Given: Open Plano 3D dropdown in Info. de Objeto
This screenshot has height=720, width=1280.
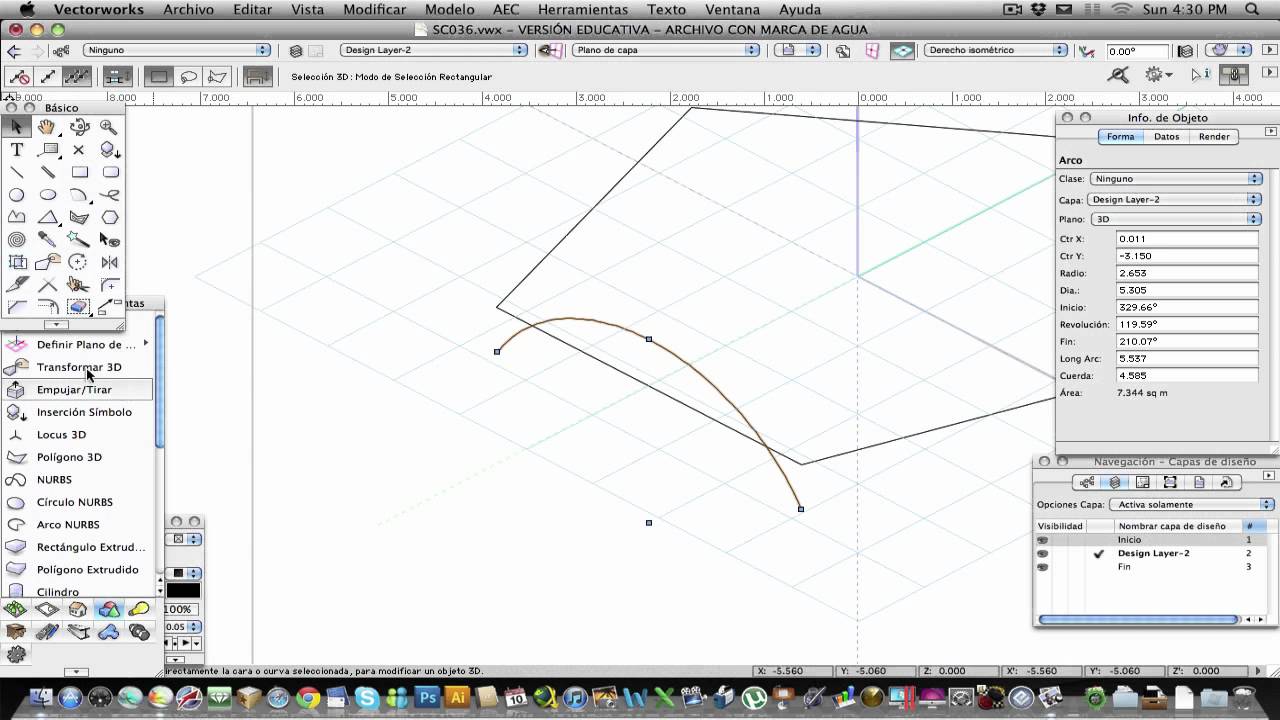Looking at the screenshot, I should point(1175,219).
